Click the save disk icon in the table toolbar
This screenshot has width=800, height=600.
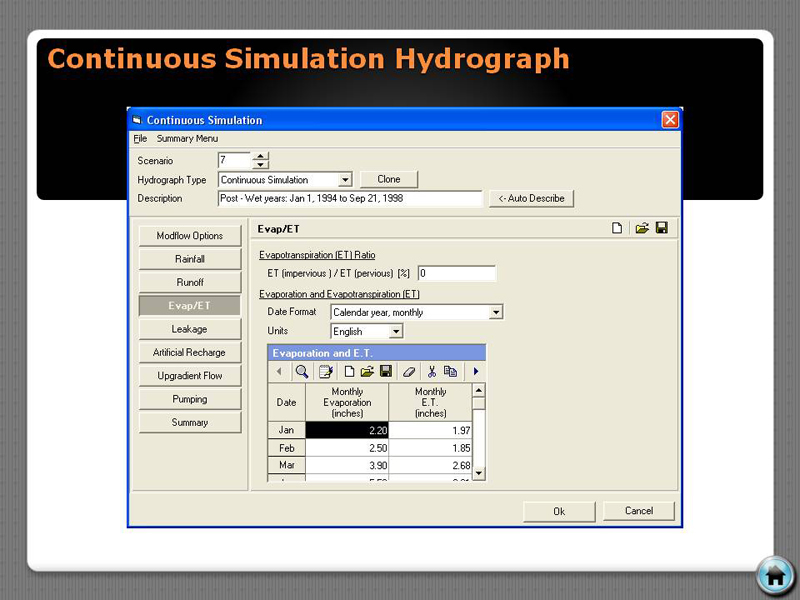pos(385,371)
